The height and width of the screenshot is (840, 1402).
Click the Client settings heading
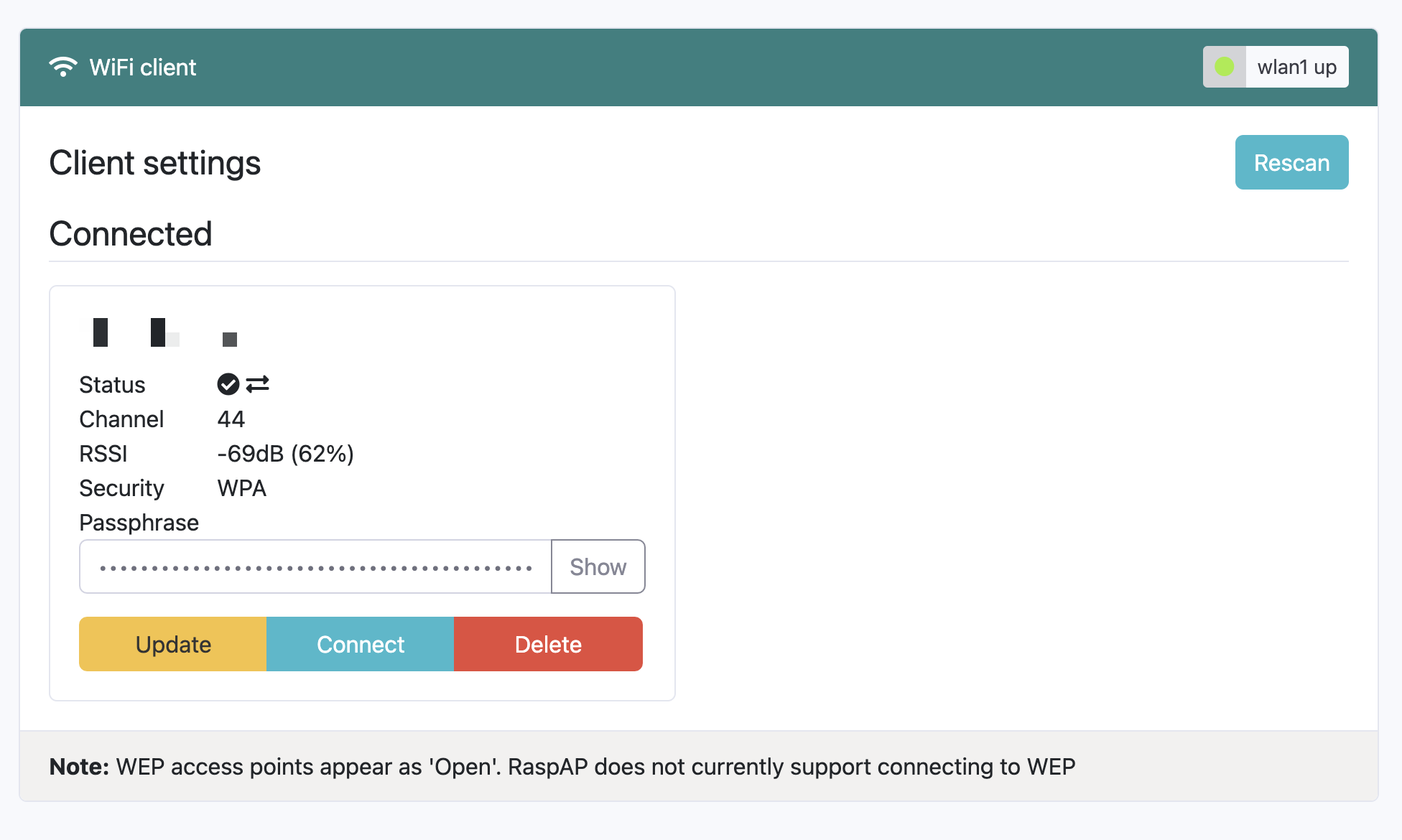coord(154,163)
